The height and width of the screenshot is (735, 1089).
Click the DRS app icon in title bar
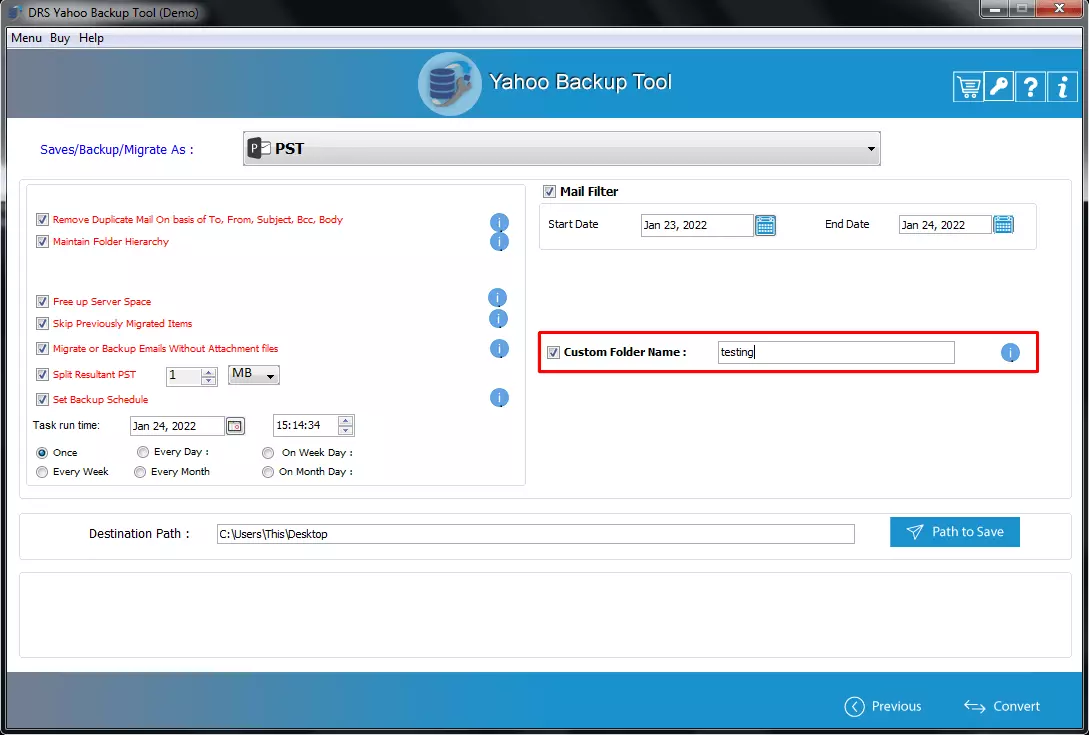tap(14, 13)
